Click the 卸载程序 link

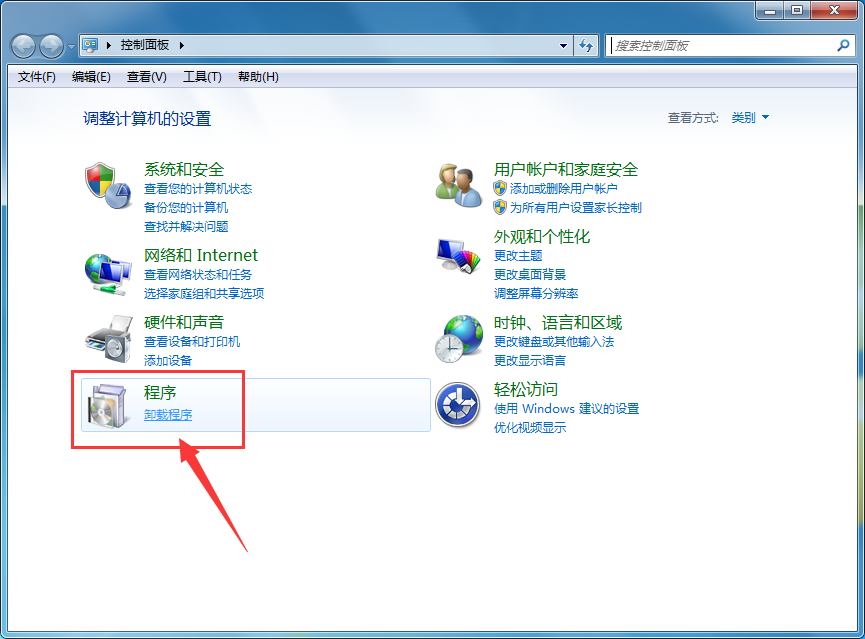[168, 415]
